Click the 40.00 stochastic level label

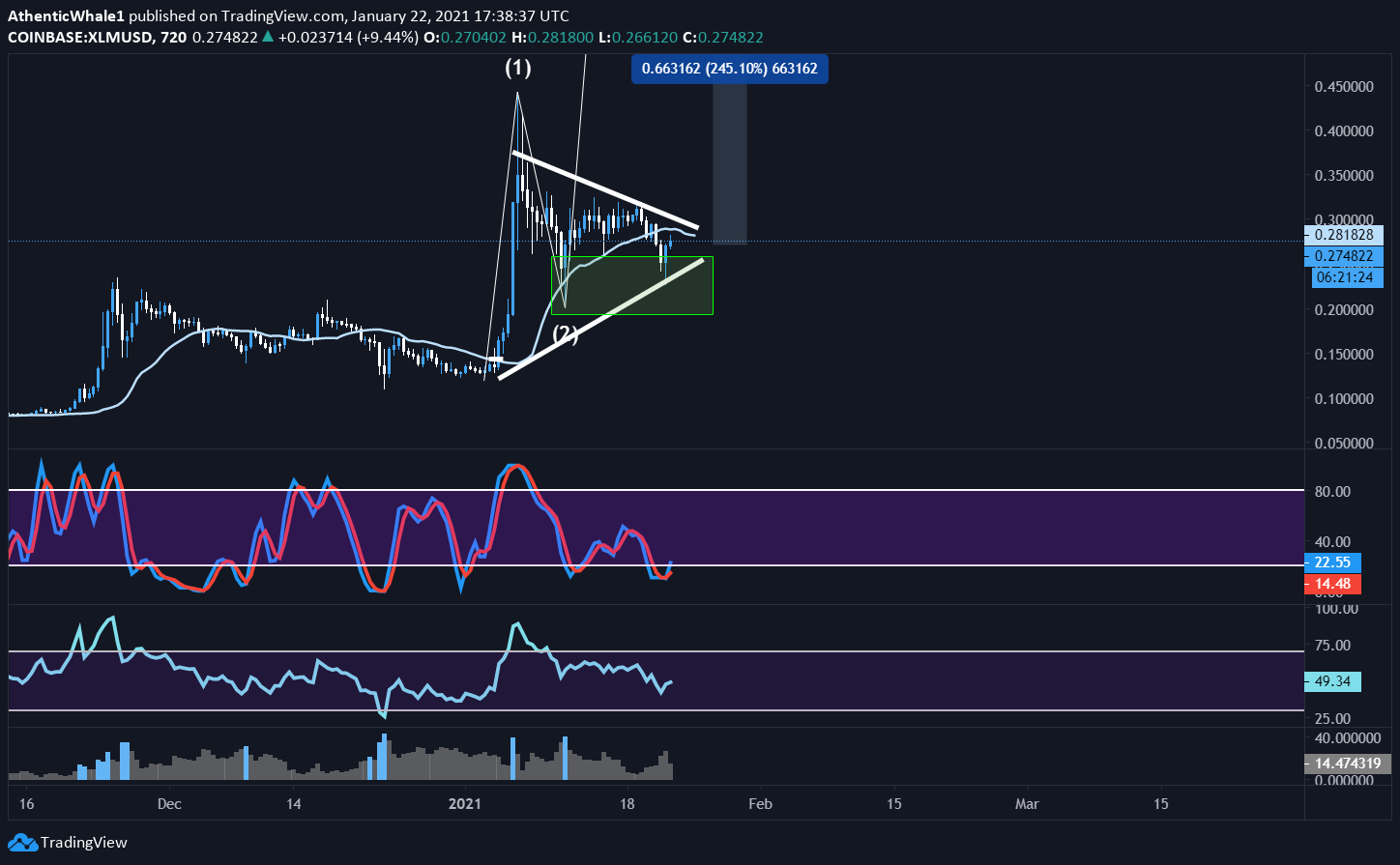[1330, 541]
